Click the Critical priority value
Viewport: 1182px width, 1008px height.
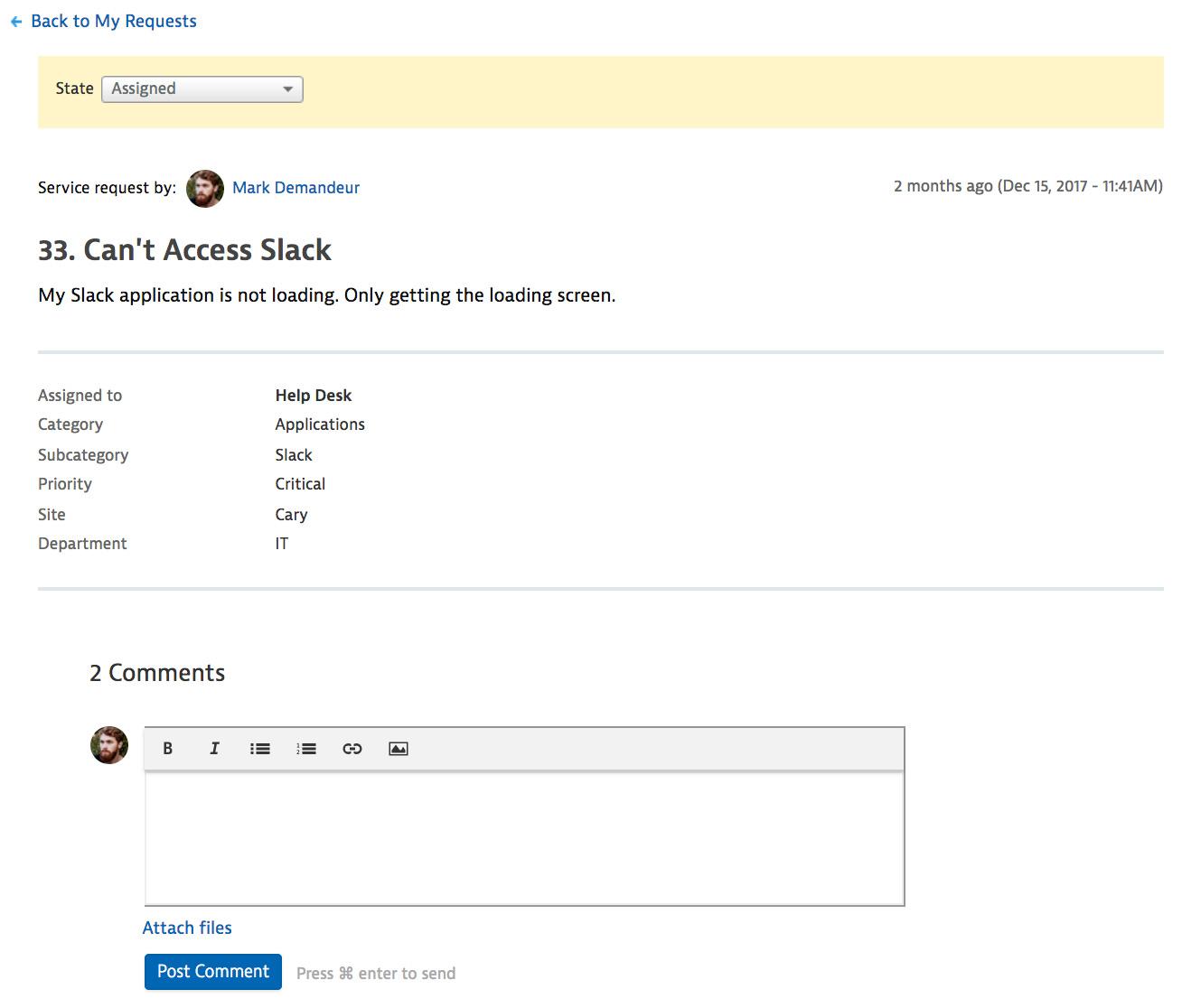click(300, 484)
